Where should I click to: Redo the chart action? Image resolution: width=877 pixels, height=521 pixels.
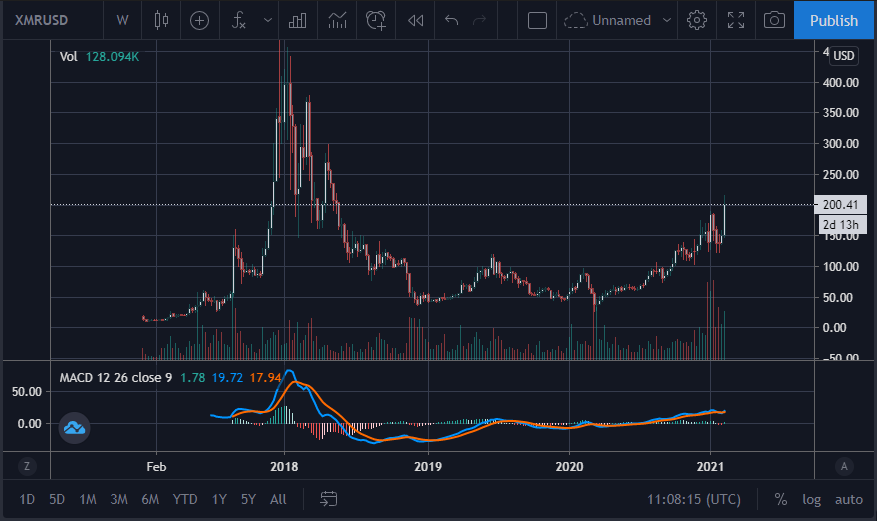479,21
